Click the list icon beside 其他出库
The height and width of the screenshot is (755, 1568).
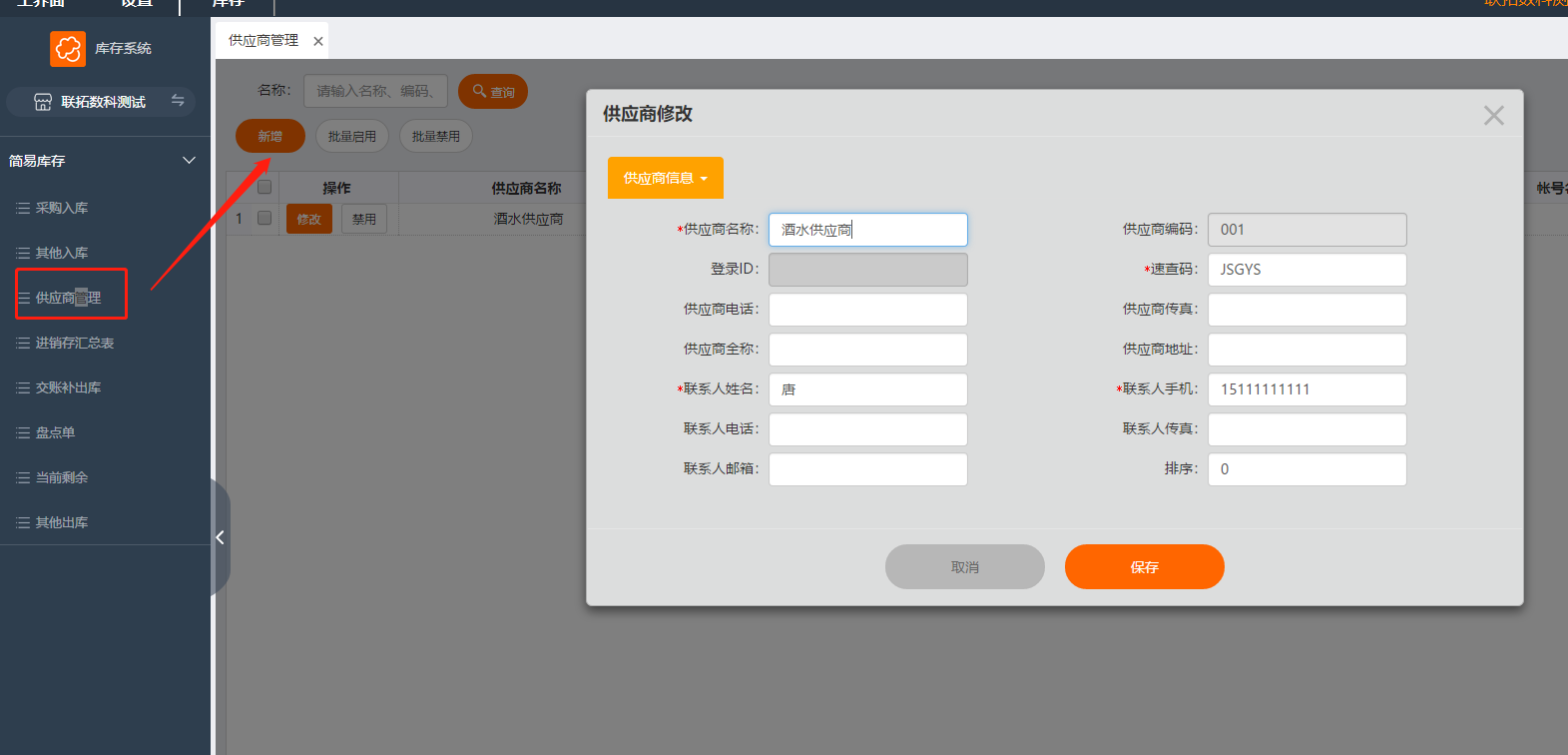click(23, 522)
